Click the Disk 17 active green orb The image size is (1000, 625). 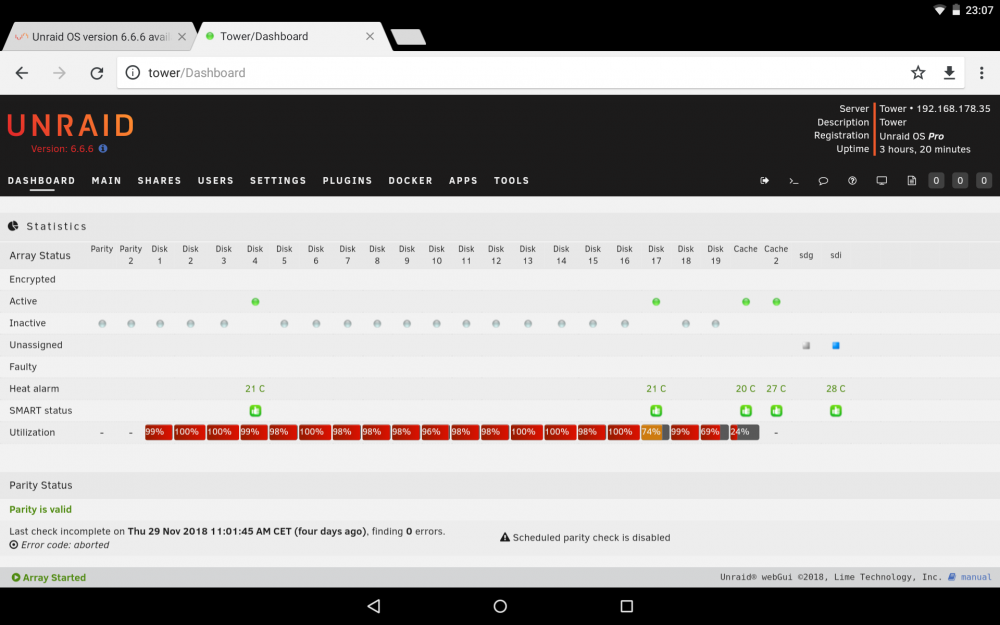point(656,302)
